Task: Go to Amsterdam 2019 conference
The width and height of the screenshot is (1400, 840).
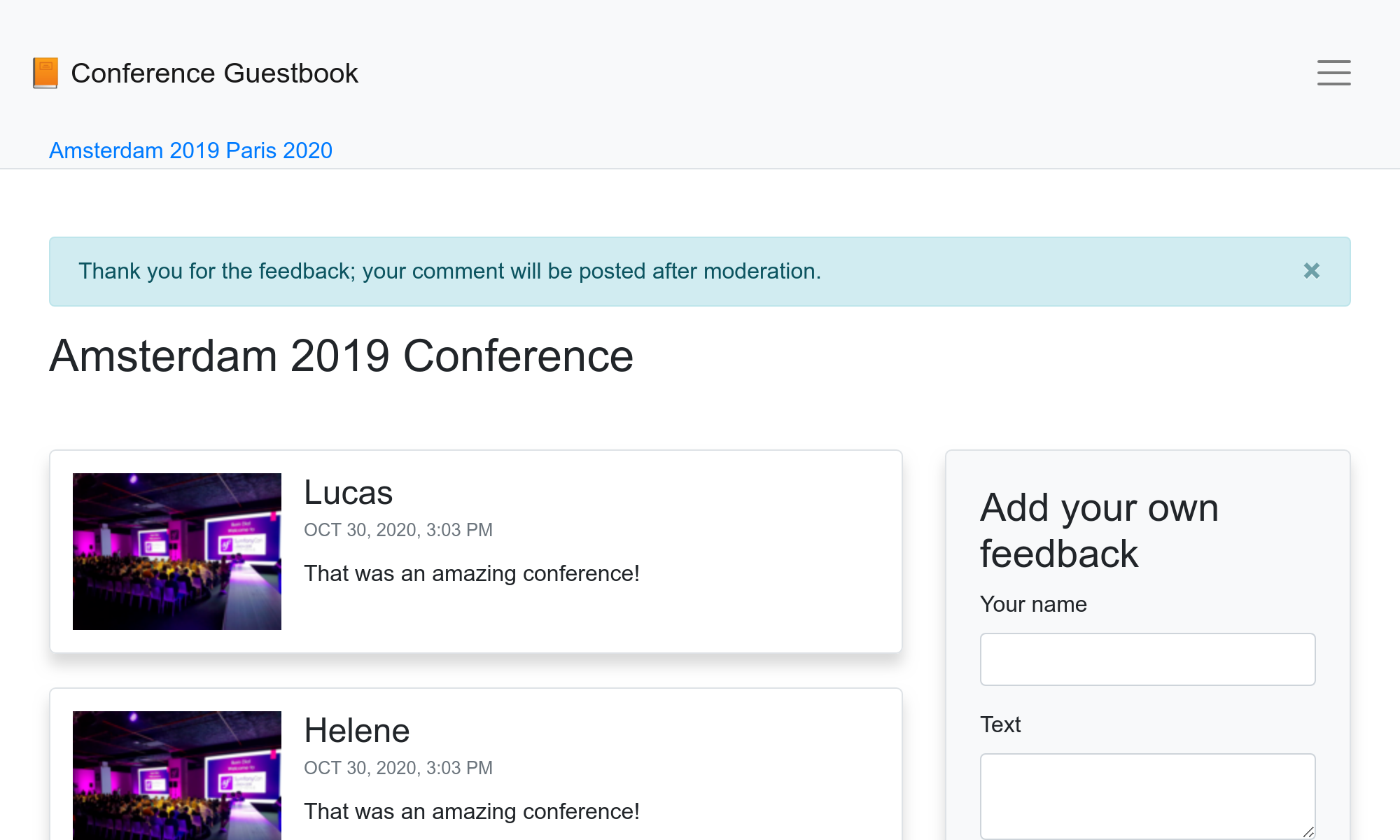Action: [x=134, y=150]
